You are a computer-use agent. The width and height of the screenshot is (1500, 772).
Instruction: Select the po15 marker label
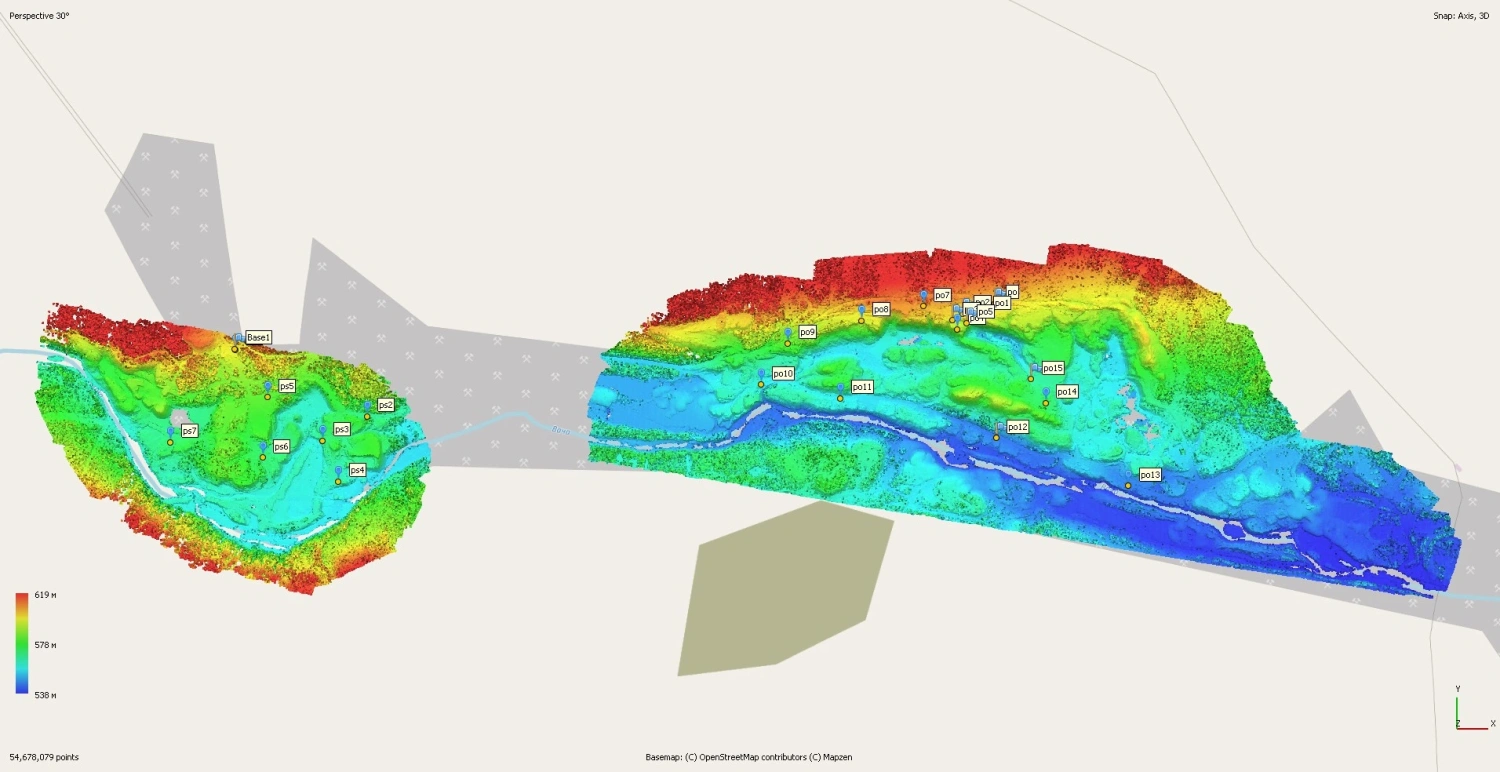pos(1053,368)
